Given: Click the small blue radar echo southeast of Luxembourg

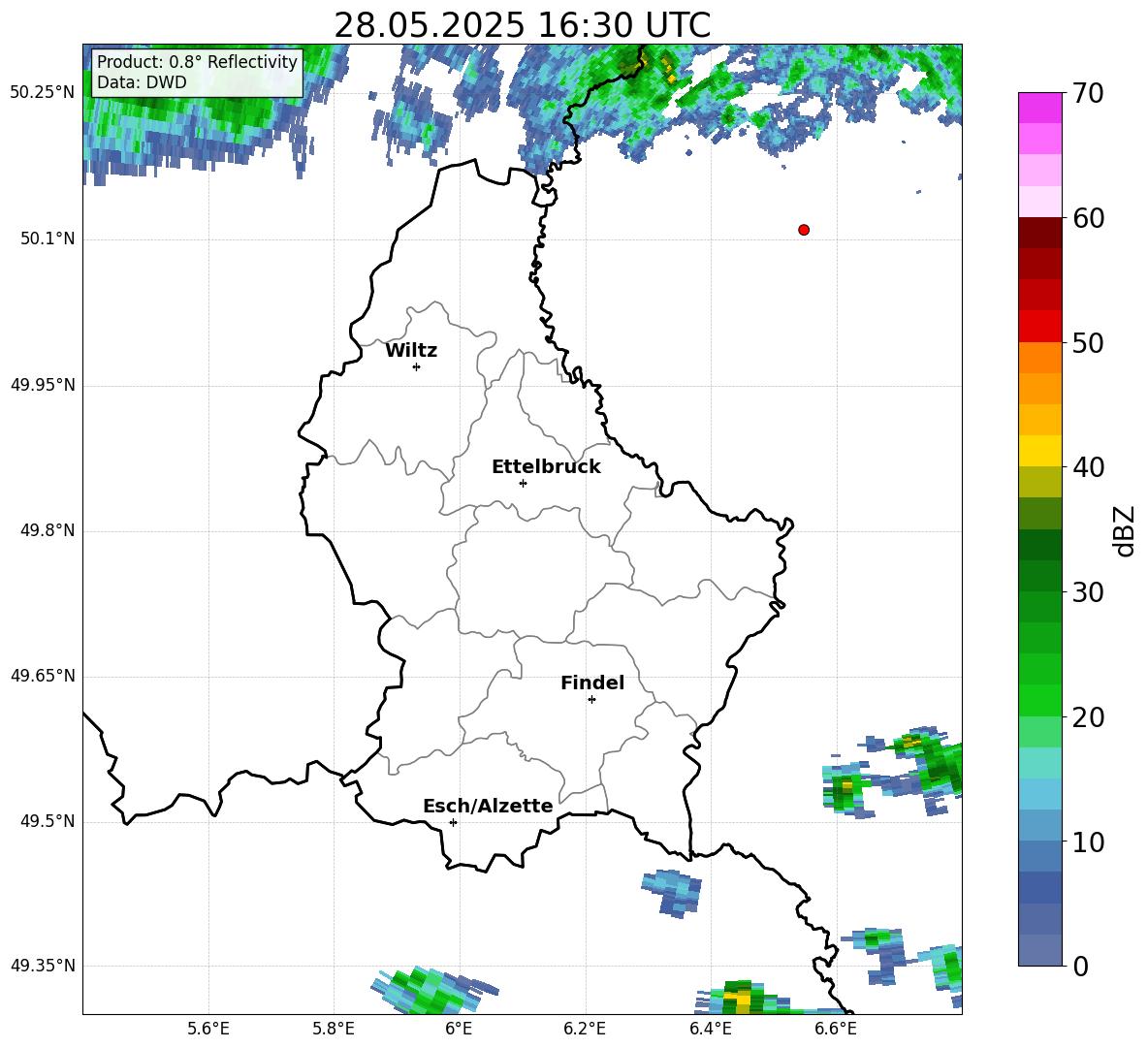Looking at the screenshot, I should coord(672,893).
